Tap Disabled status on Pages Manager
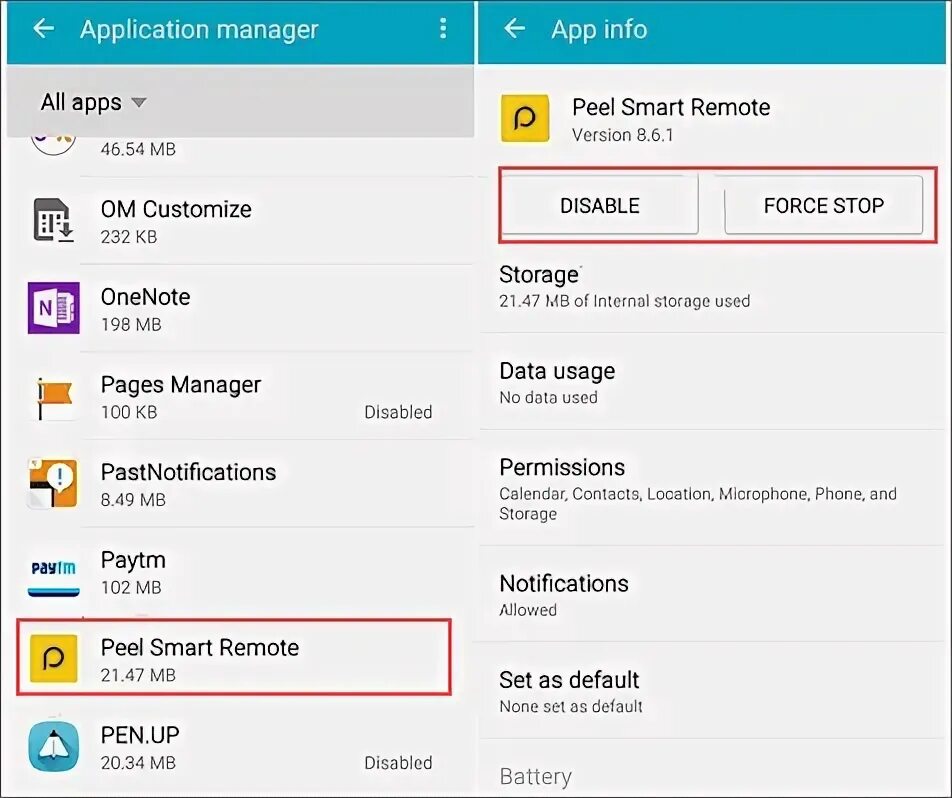This screenshot has width=952, height=798. (x=398, y=412)
